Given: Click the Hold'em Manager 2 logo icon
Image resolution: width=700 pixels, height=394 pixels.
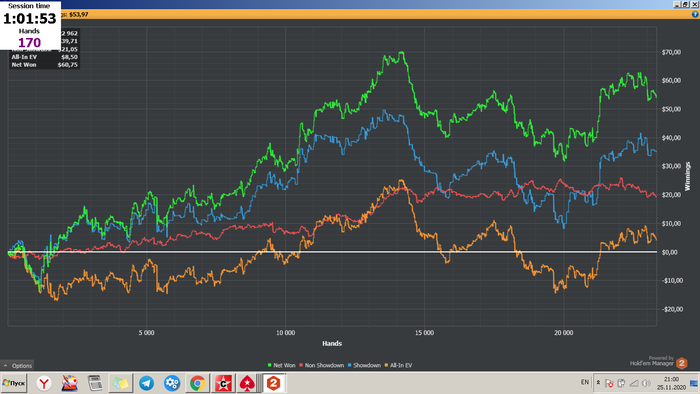Looking at the screenshot, I should (682, 363).
